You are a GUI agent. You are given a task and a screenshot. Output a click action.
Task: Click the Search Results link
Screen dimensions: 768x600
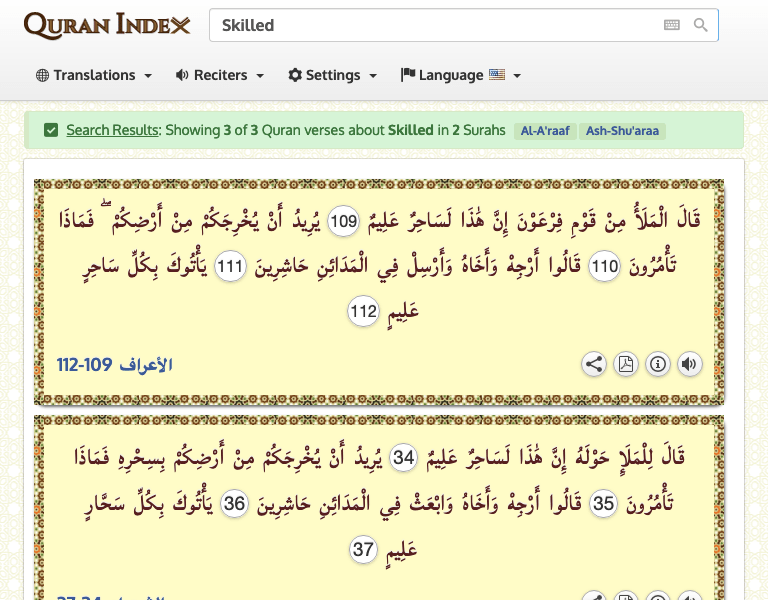(x=113, y=130)
